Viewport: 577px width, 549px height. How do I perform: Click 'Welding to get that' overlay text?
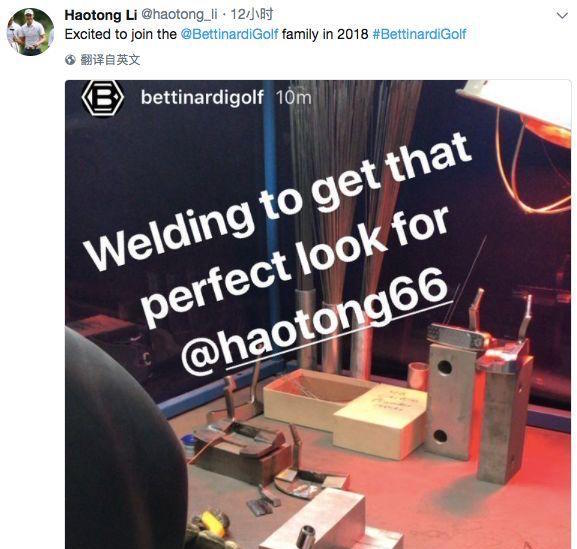click(277, 202)
